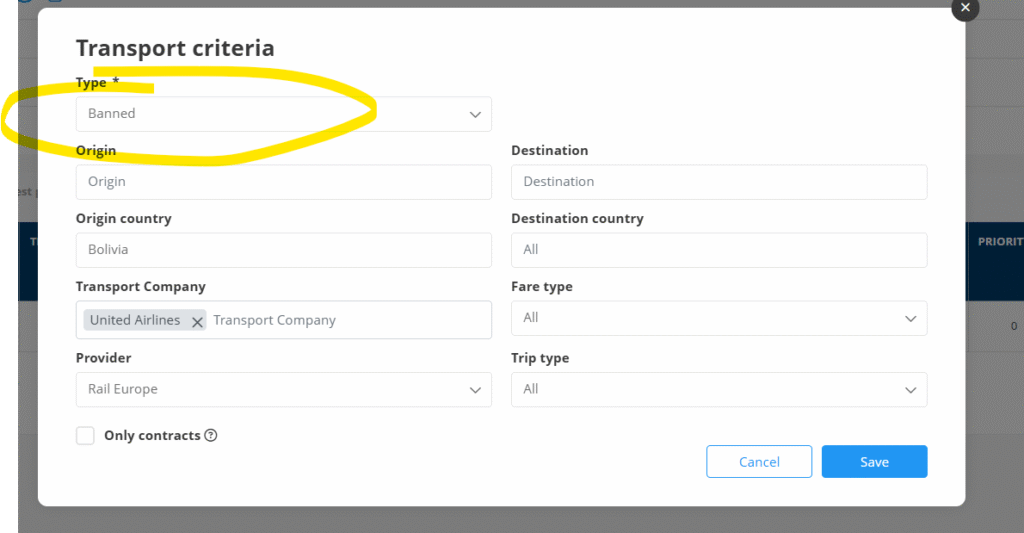Select the Destination country field
Viewport: 1024px width, 533px height.
coord(718,250)
